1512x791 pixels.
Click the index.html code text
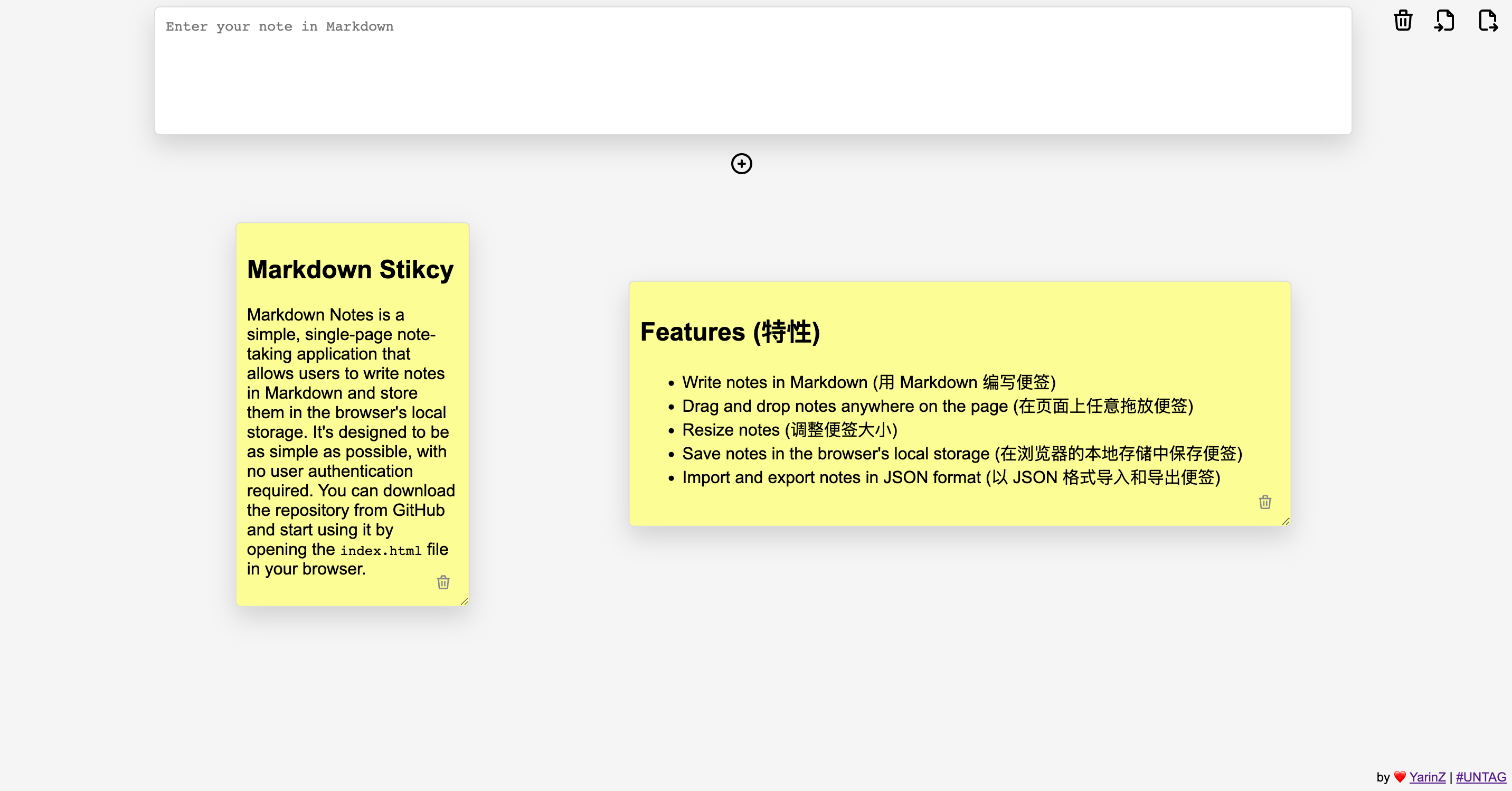point(381,550)
